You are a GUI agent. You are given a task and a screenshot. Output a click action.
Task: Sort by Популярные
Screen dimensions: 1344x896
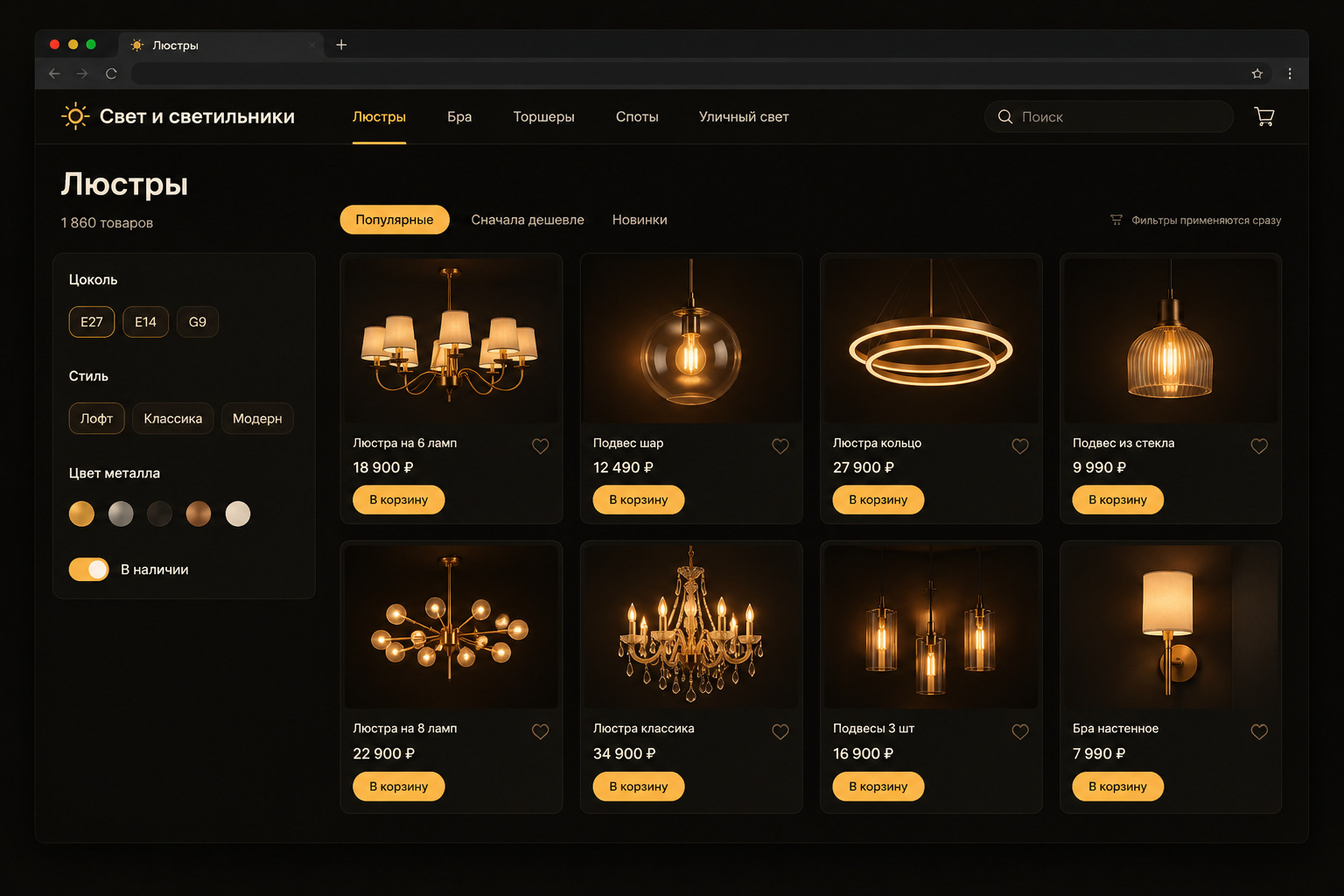coord(395,220)
